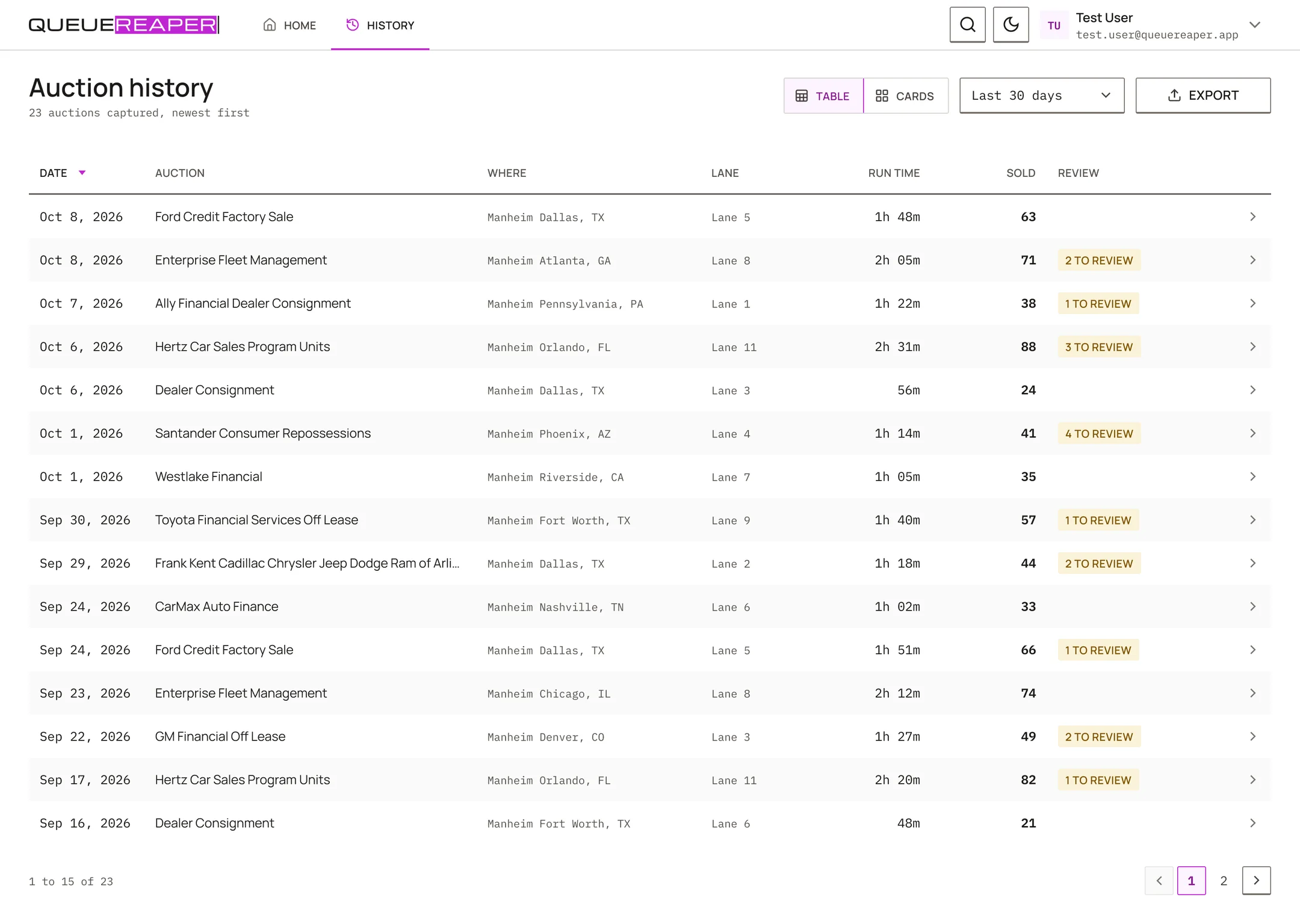
Task: Click Manheim Nashville, TN location cell
Action: coord(556,607)
